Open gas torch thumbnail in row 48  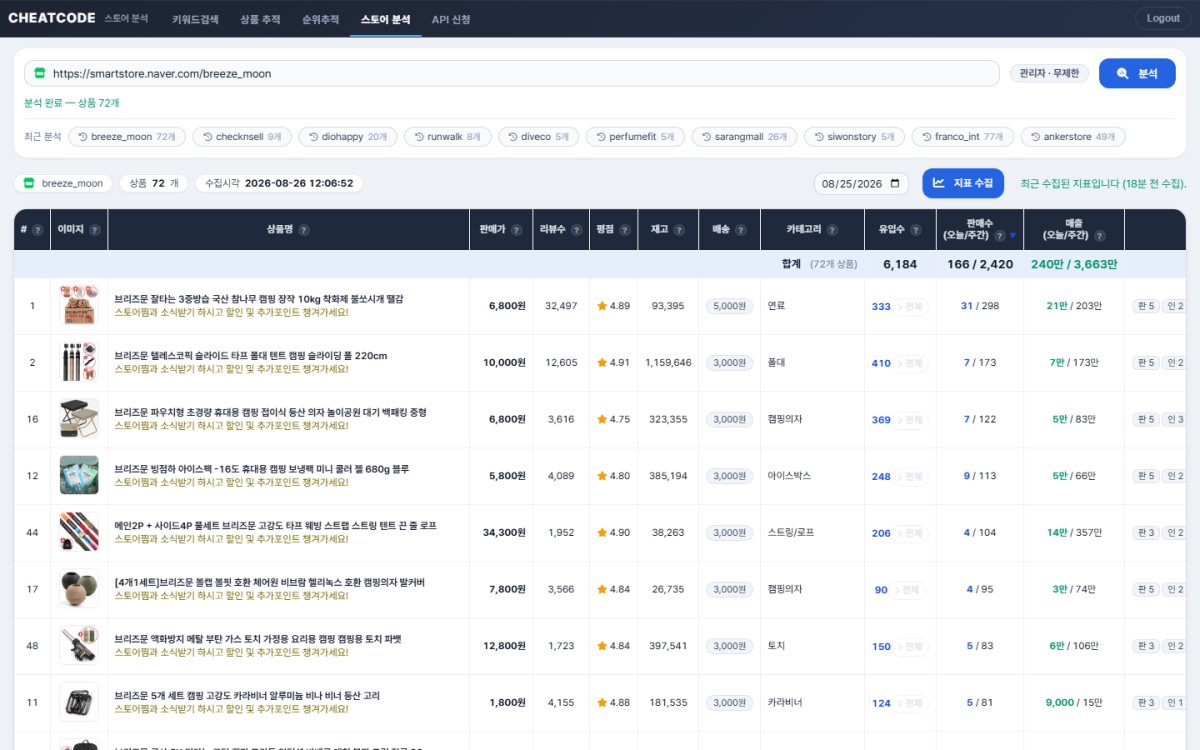point(79,646)
